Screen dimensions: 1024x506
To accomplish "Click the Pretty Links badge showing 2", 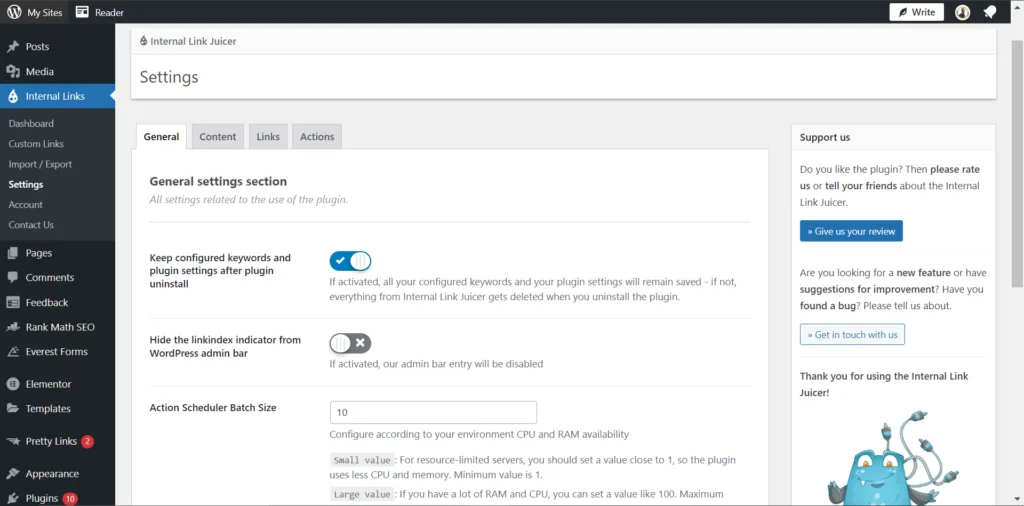I will [88, 441].
